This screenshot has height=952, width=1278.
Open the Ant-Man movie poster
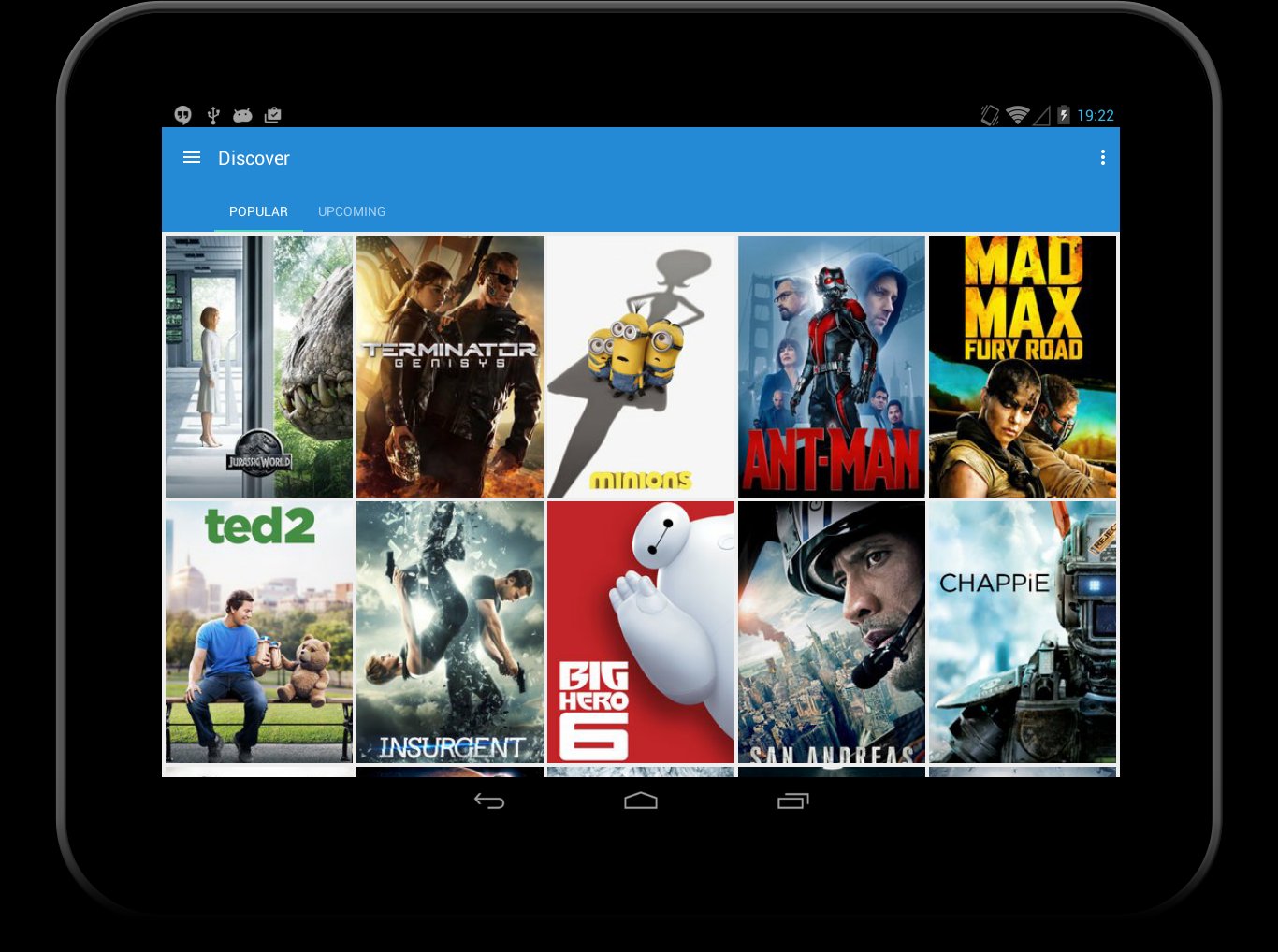tap(831, 366)
